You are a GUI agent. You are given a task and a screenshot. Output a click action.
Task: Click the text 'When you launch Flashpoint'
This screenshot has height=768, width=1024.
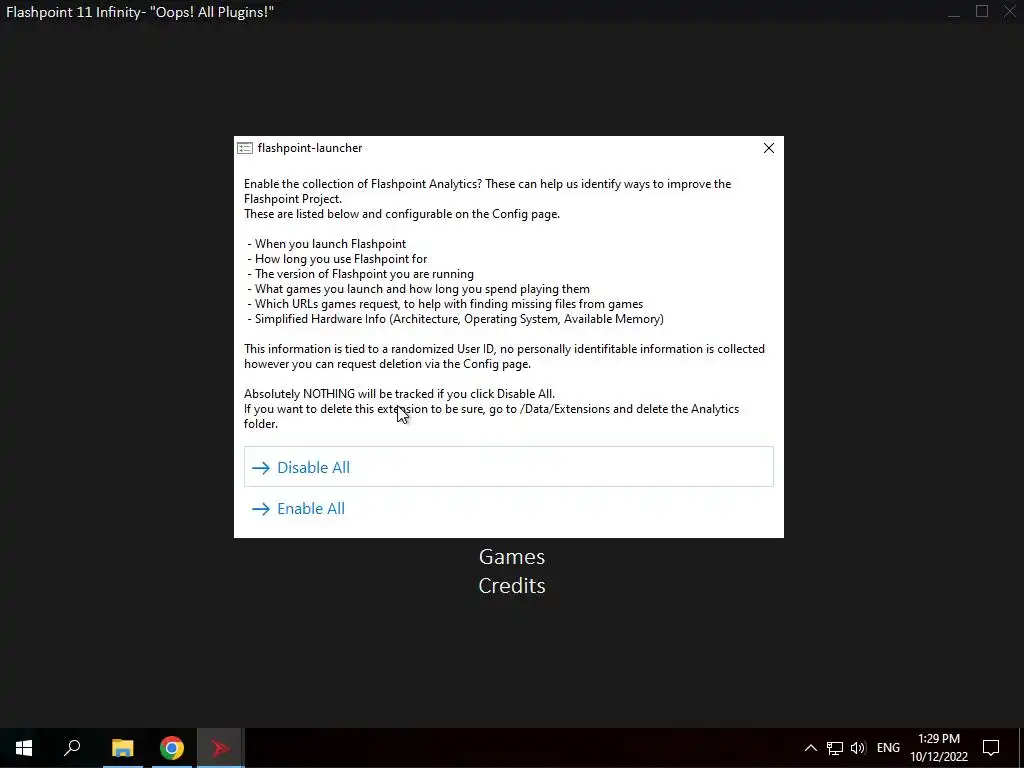pyautogui.click(x=330, y=244)
